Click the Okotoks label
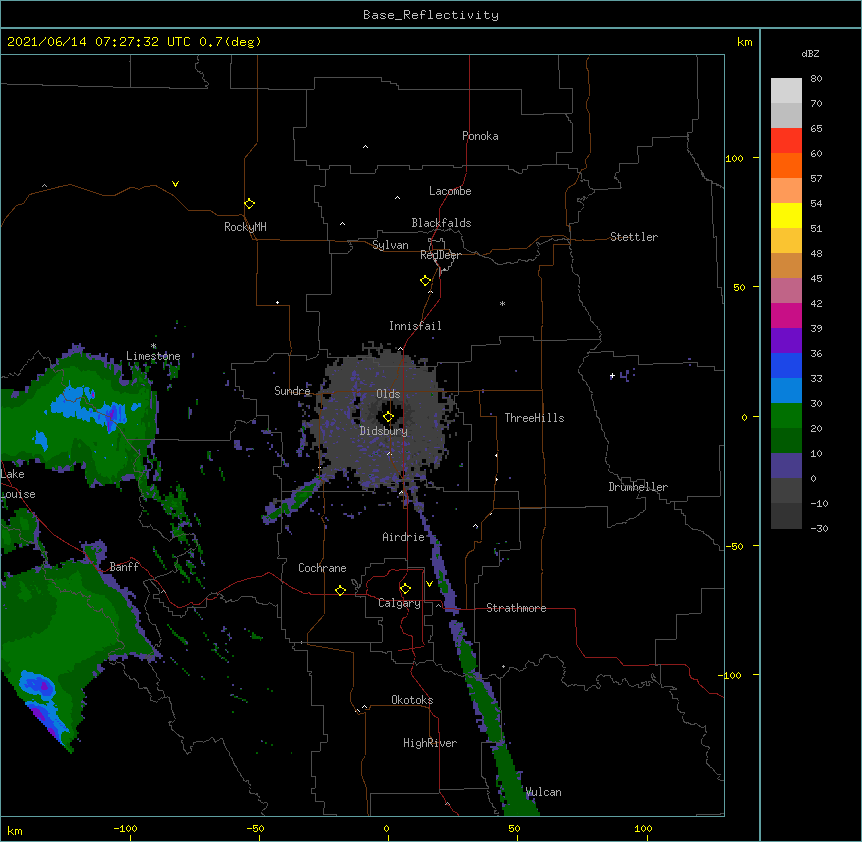 (x=412, y=700)
